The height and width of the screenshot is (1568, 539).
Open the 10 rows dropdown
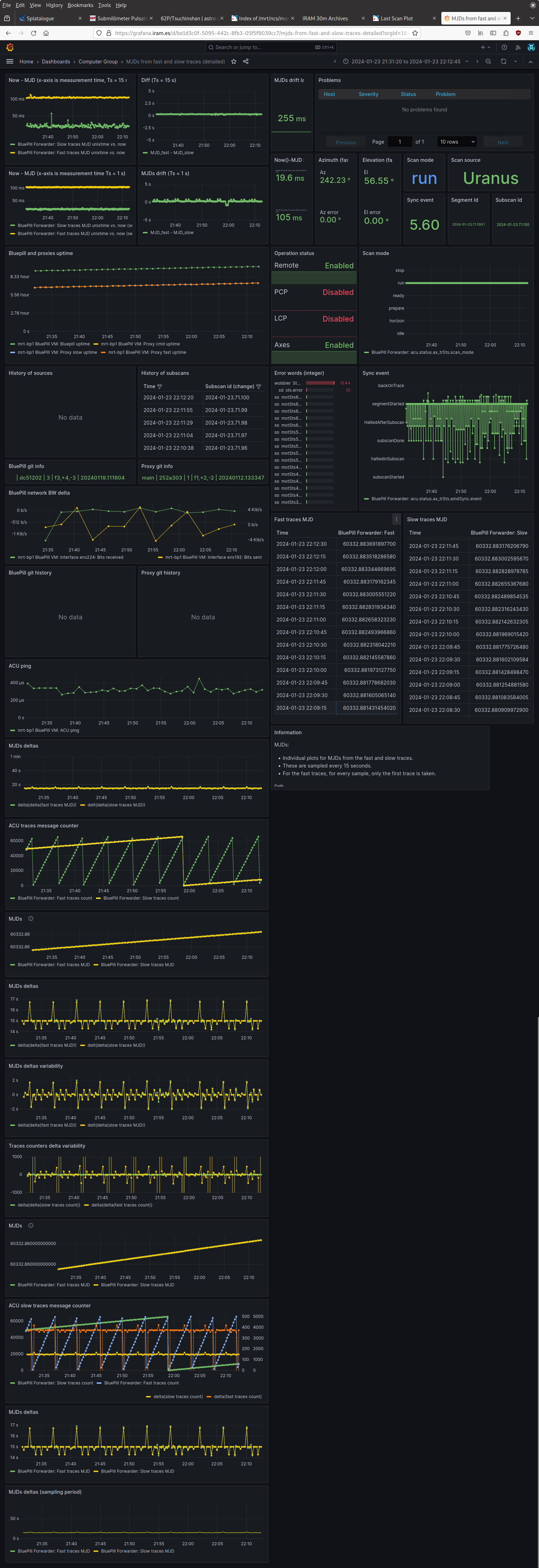pos(457,142)
